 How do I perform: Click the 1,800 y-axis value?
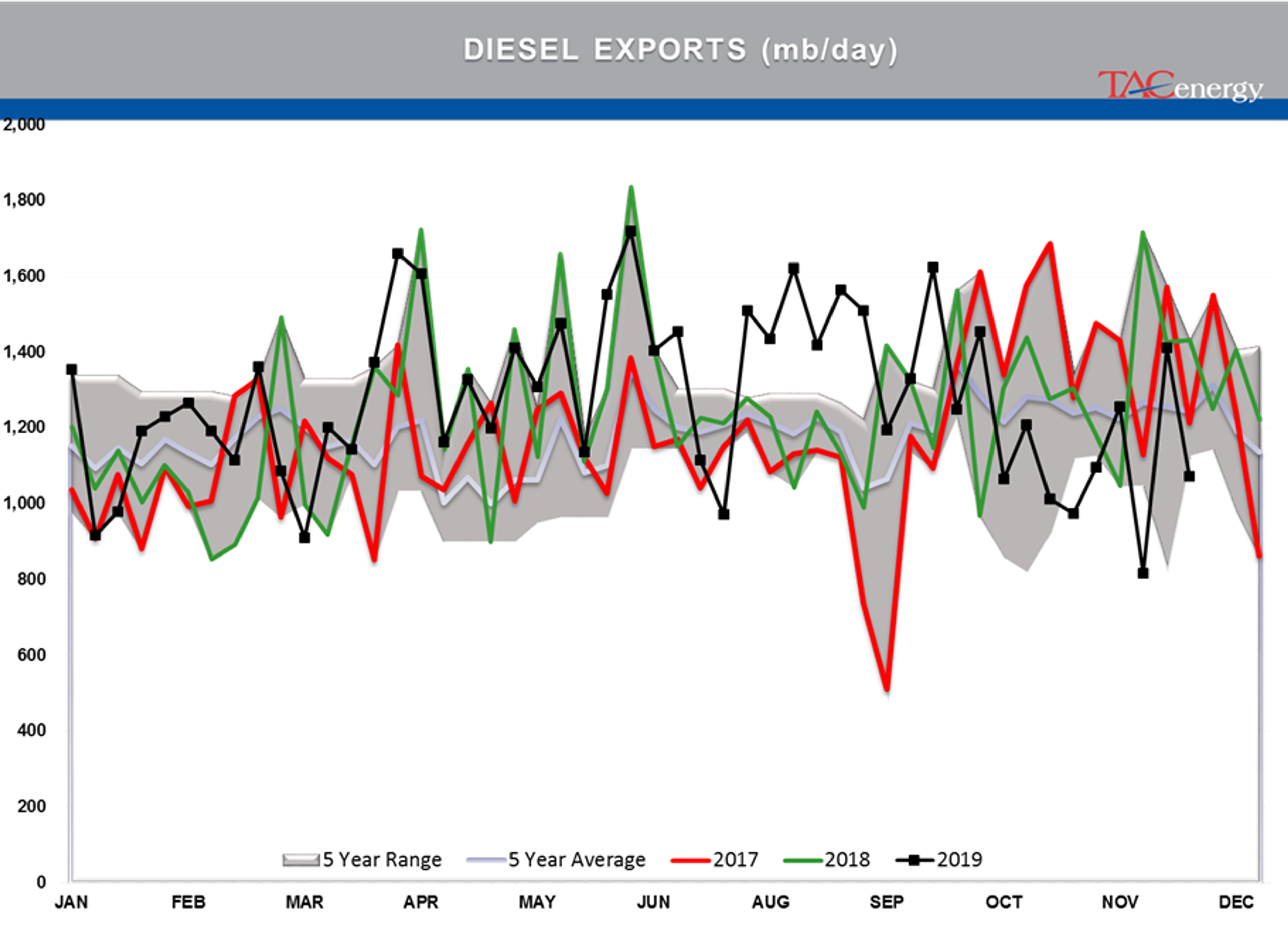pyautogui.click(x=23, y=200)
